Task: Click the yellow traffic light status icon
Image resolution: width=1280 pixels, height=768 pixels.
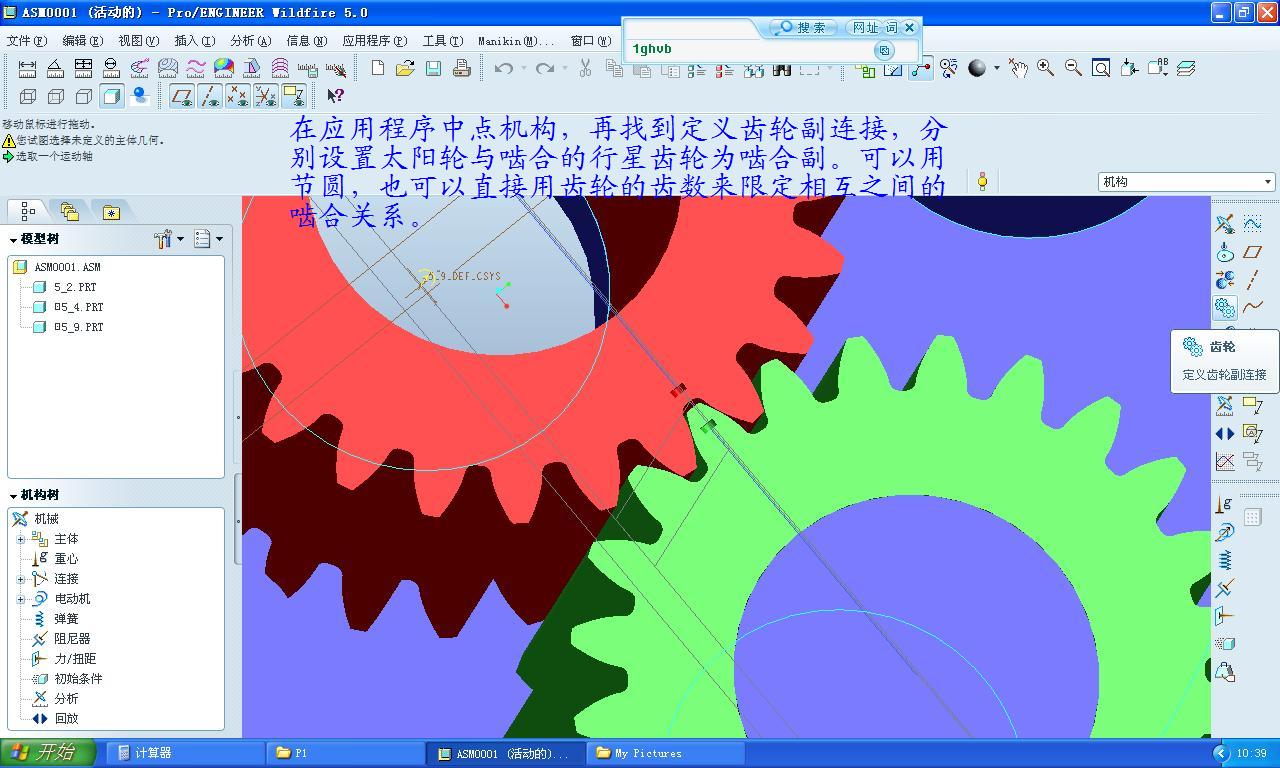Action: (x=982, y=182)
